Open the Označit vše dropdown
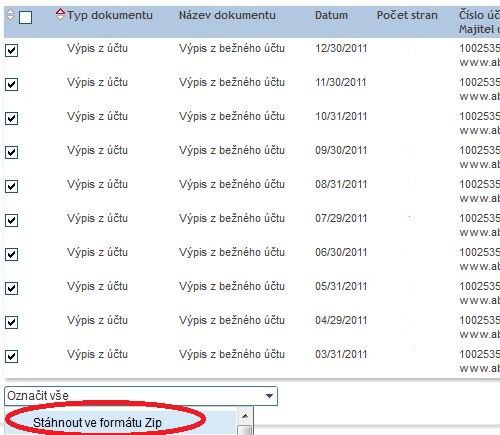The height and width of the screenshot is (435, 500). (141, 396)
